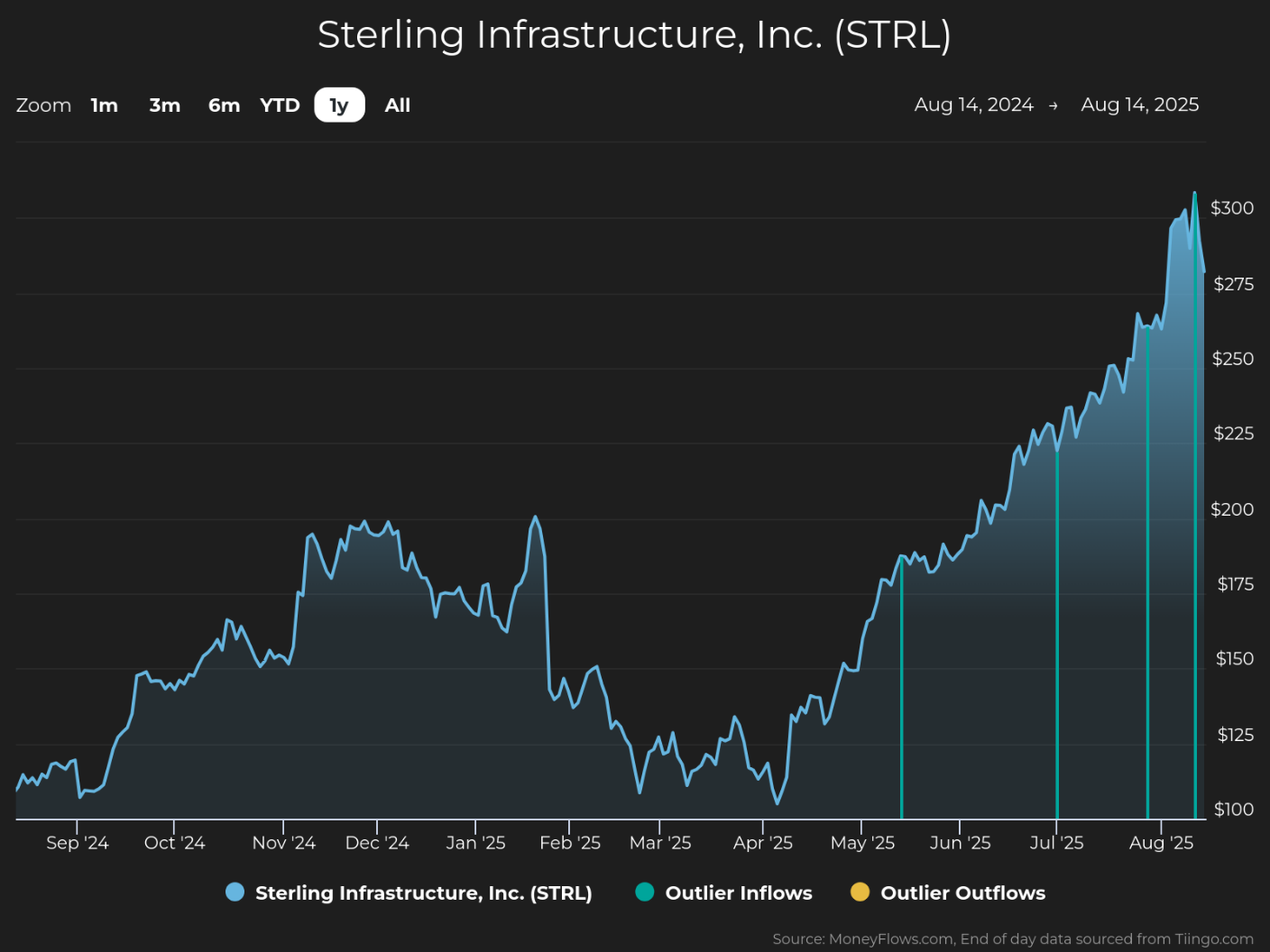Click the $125 price axis label
Image resolution: width=1270 pixels, height=952 pixels.
coord(1236,735)
